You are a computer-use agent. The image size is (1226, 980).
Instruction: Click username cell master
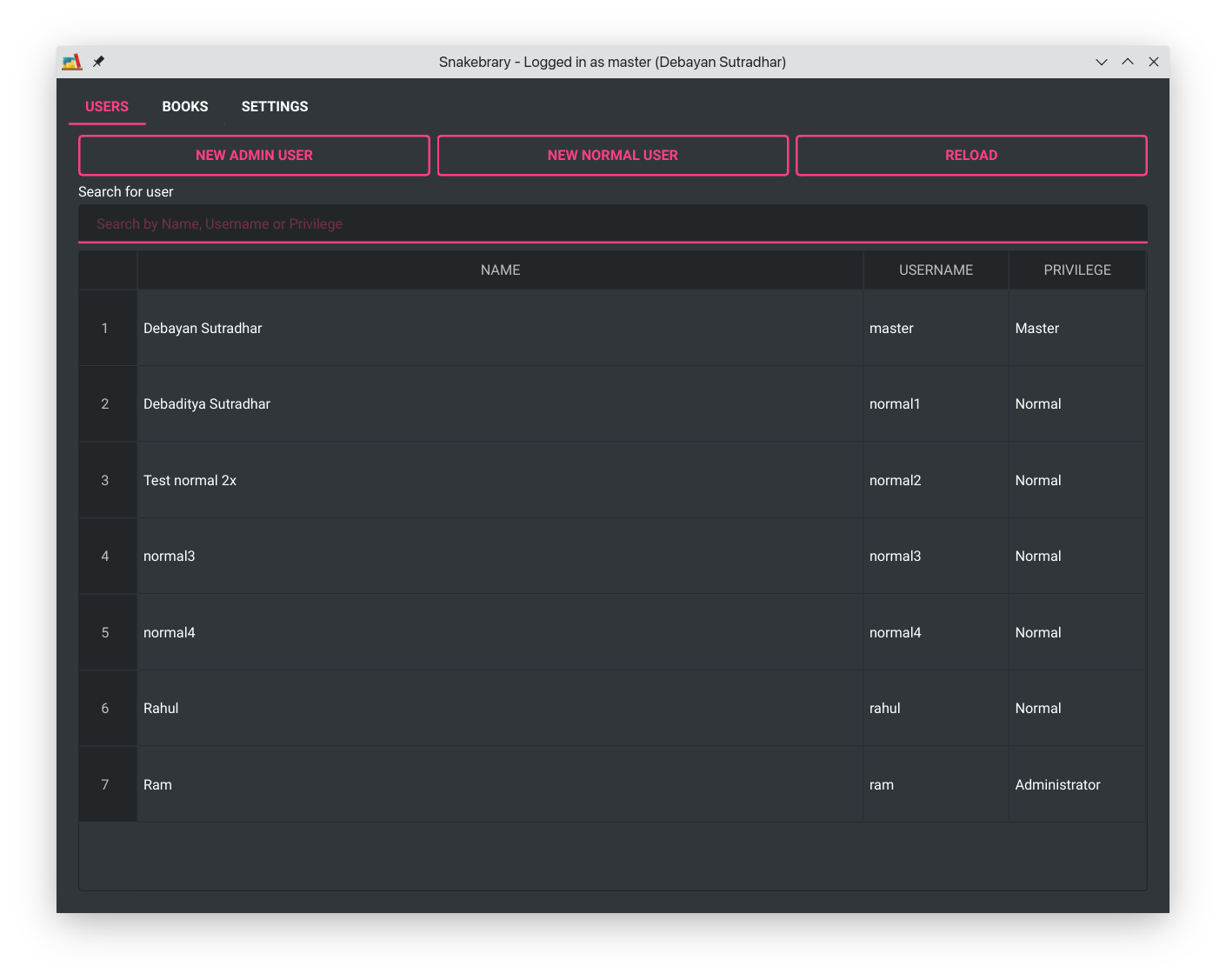tap(936, 328)
